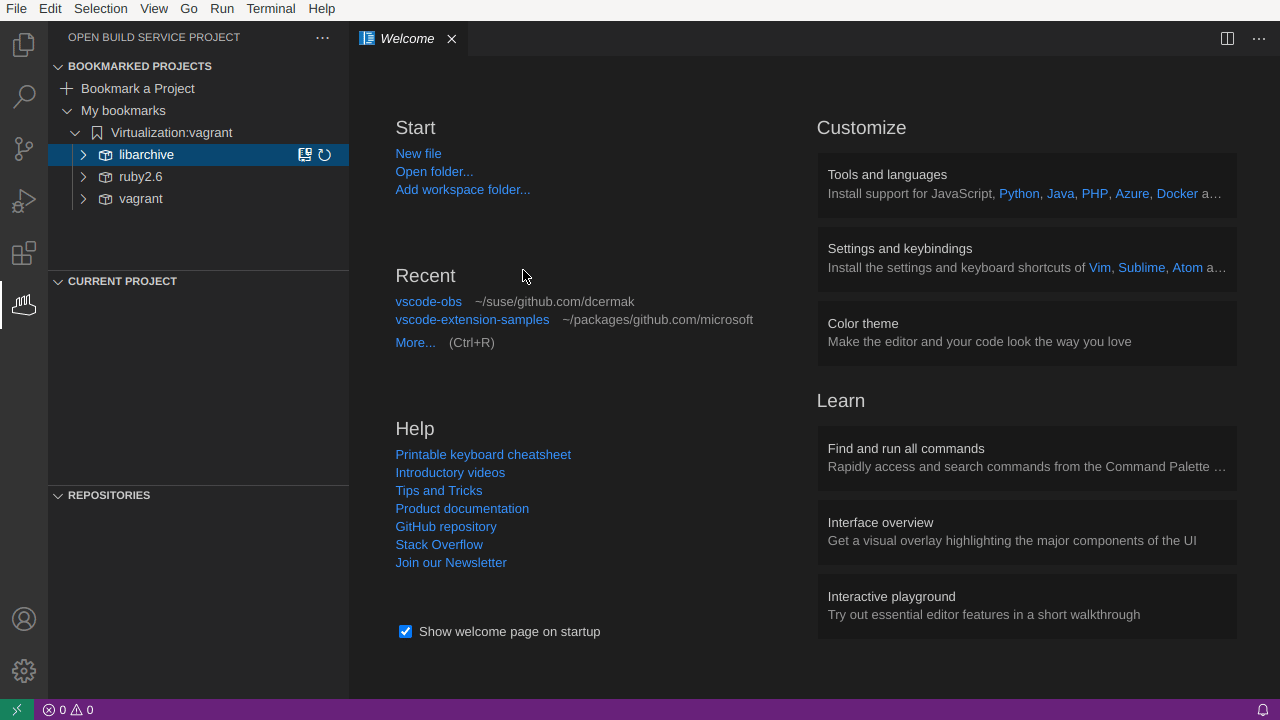1280x720 pixels.
Task: Open the Selection menu
Action: (101, 9)
